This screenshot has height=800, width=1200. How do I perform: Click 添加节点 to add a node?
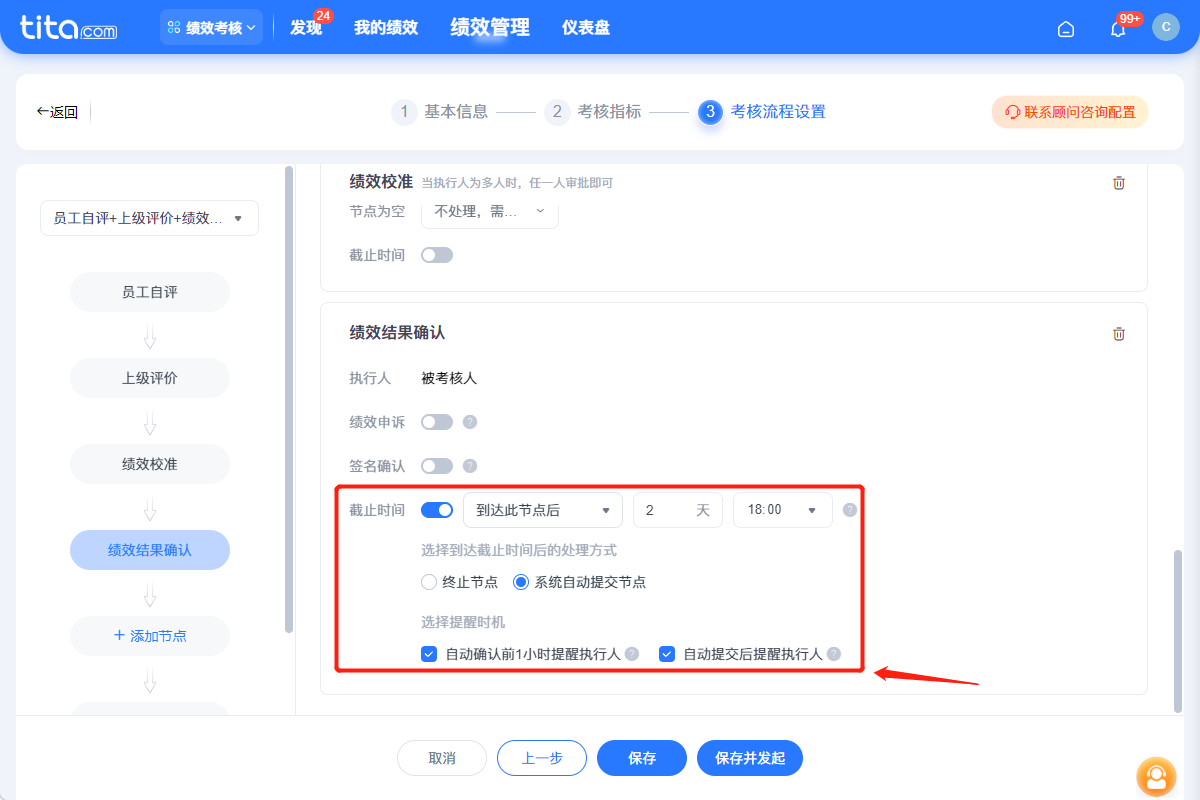pyautogui.click(x=149, y=636)
